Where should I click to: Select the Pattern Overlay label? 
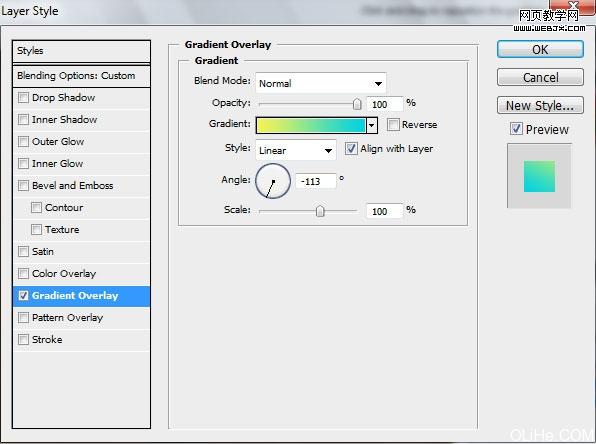pyautogui.click(x=67, y=318)
